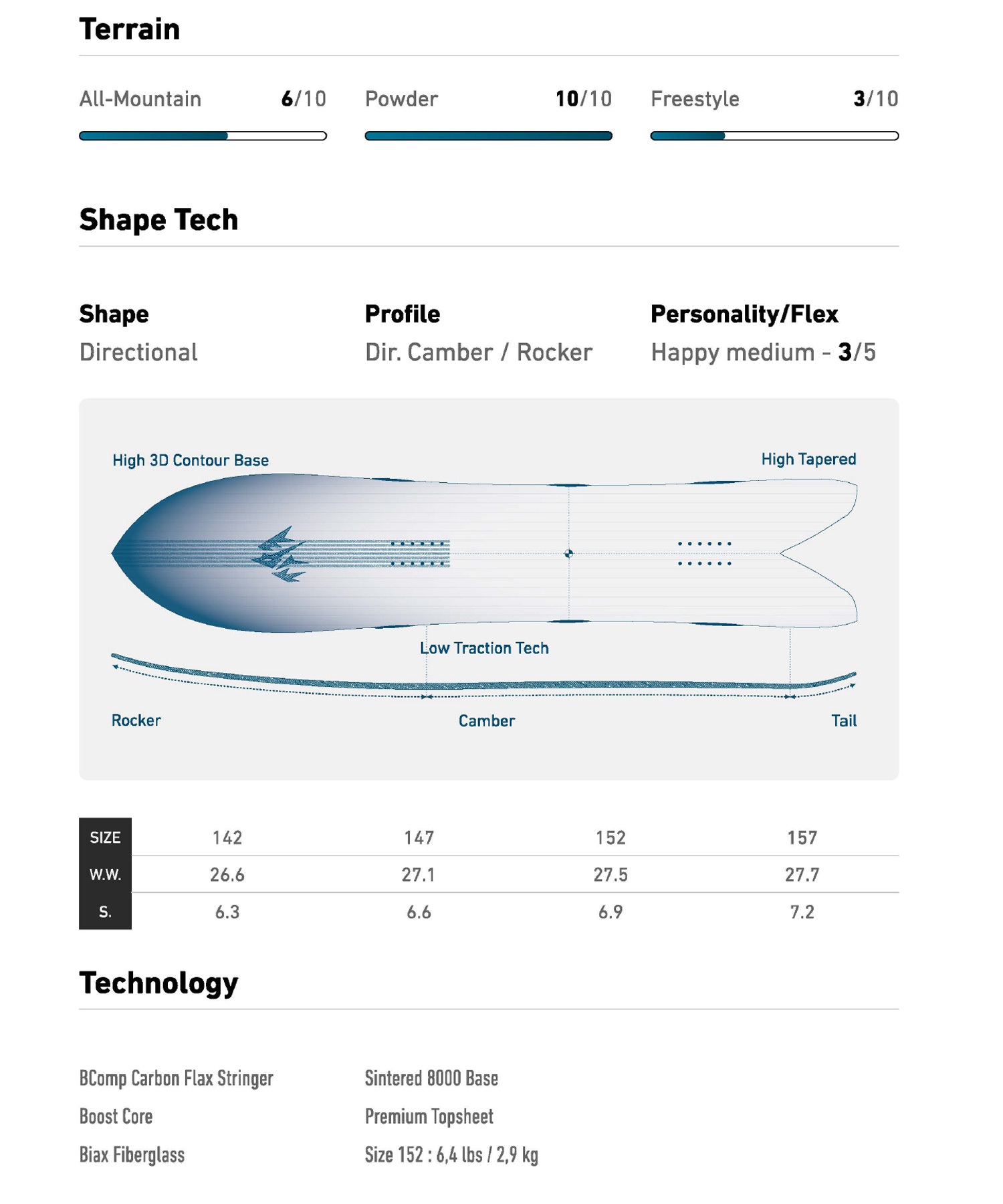1003x1204 pixels.
Task: Click the Freestyle rating bar
Action: click(774, 136)
